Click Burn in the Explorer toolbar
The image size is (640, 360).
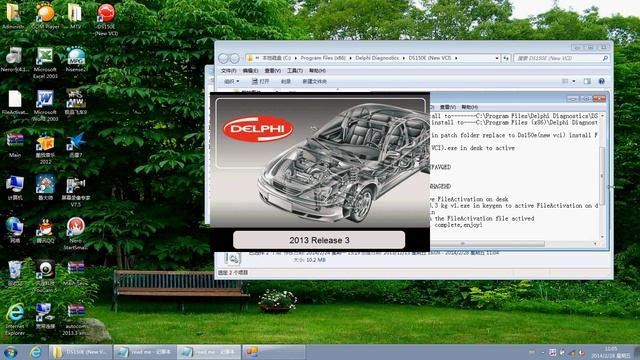286,82
